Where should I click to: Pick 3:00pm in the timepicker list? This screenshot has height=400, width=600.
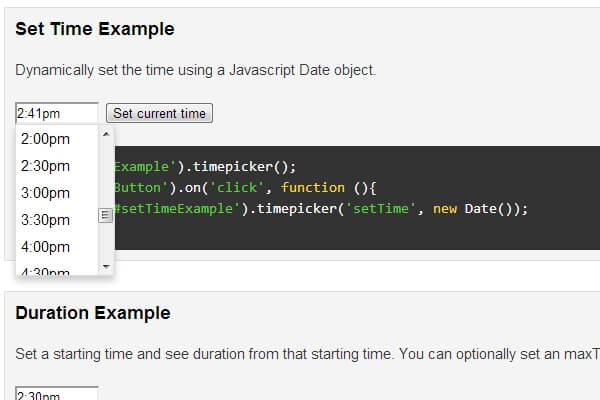point(46,193)
